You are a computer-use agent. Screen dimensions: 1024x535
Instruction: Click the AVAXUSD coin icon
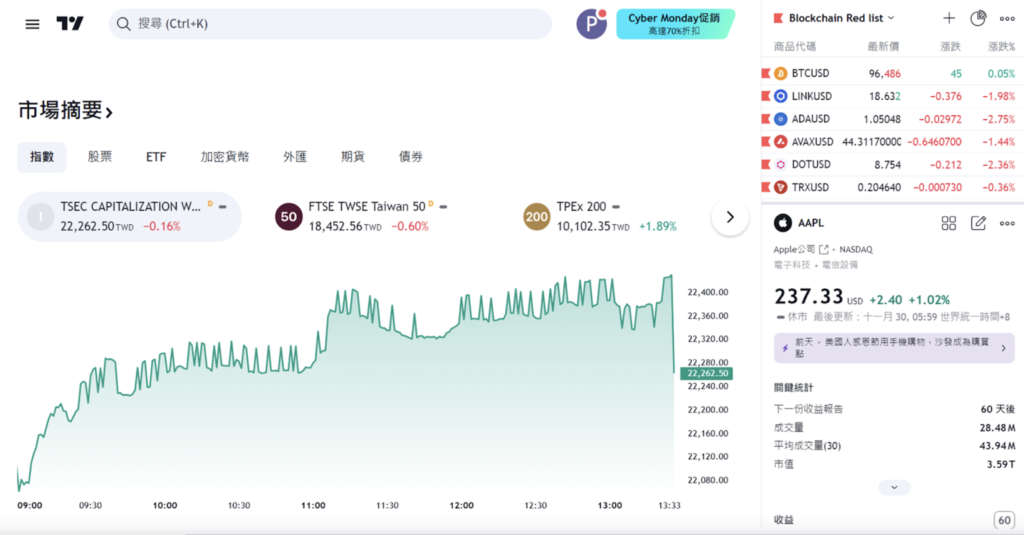780,142
